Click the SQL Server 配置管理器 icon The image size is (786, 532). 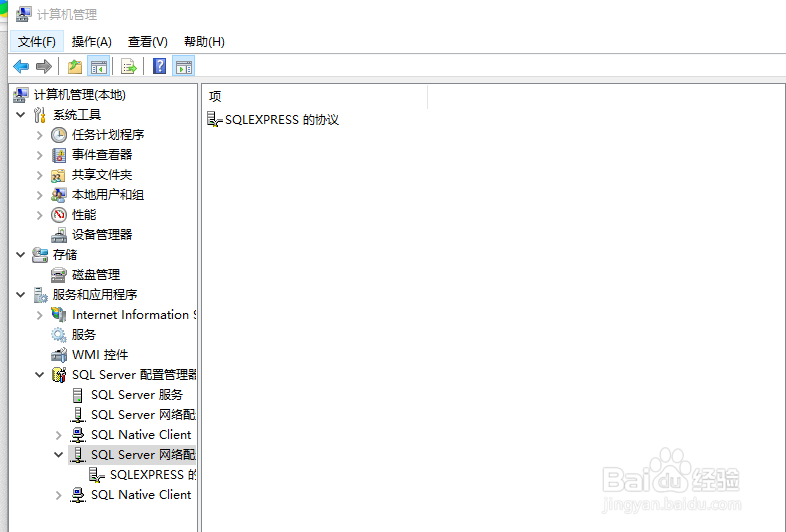point(59,375)
